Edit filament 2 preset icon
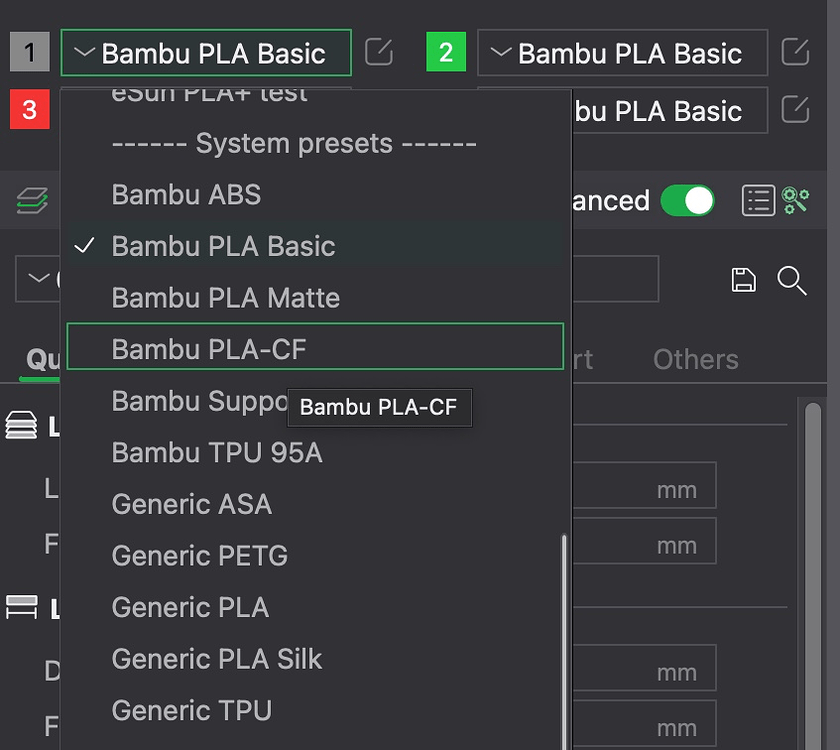This screenshot has width=840, height=750. click(x=795, y=52)
